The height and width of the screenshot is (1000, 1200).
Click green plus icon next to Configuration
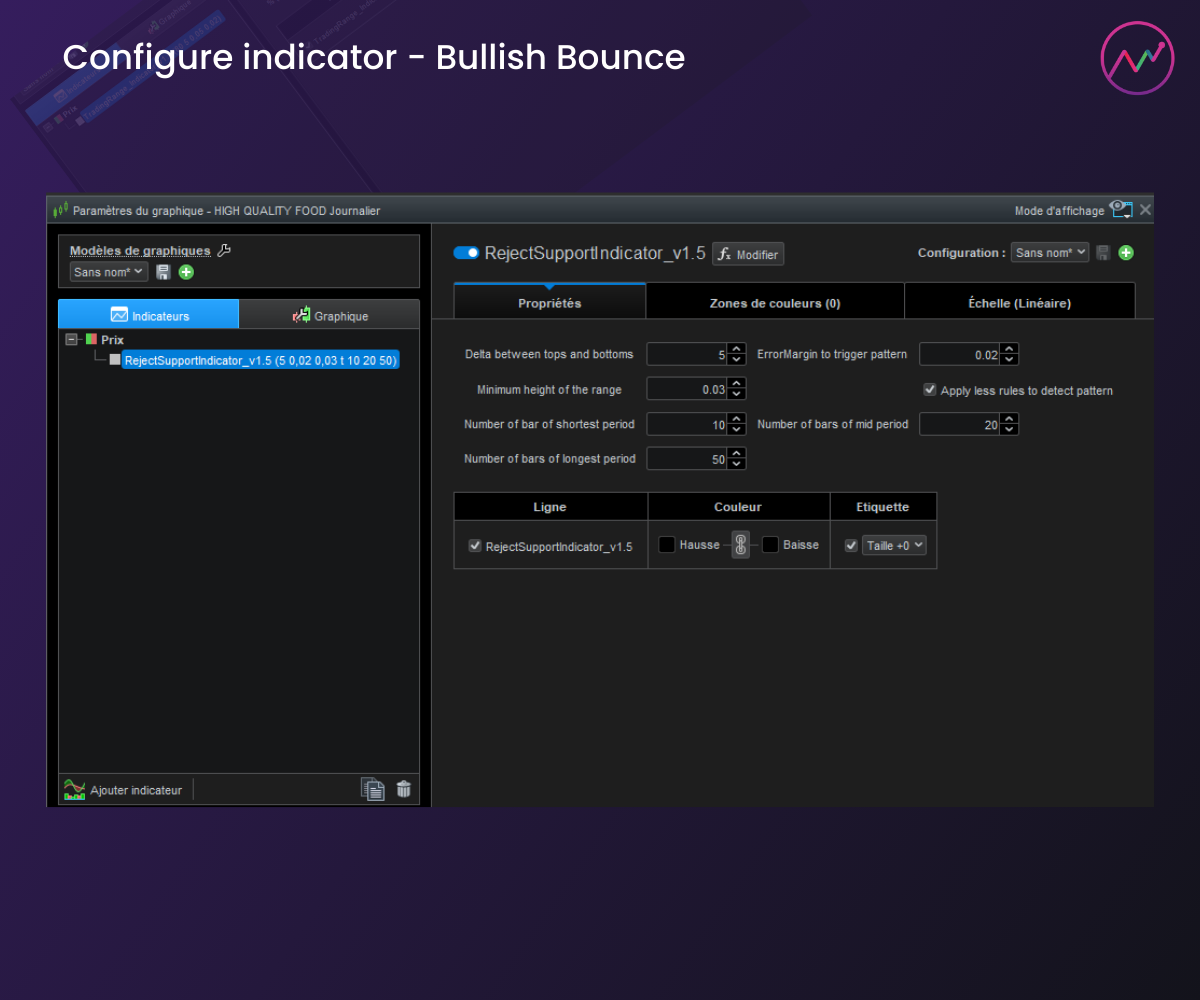(x=1126, y=253)
